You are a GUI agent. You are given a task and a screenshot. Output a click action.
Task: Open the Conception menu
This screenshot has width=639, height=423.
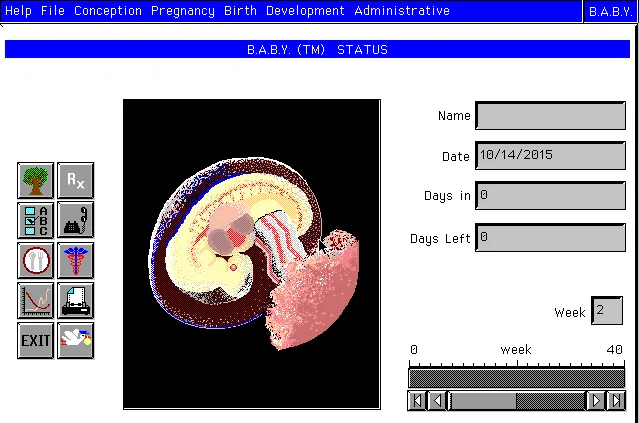[108, 11]
